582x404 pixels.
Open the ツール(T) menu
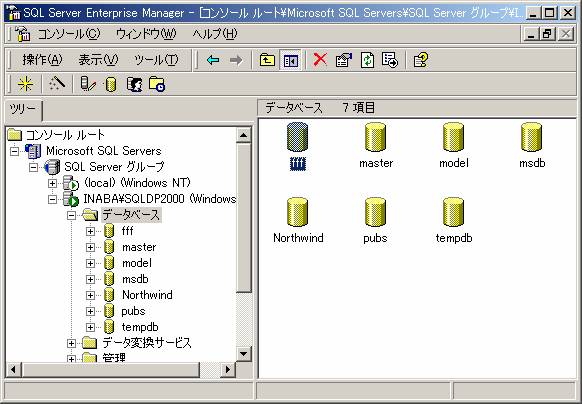(156, 60)
